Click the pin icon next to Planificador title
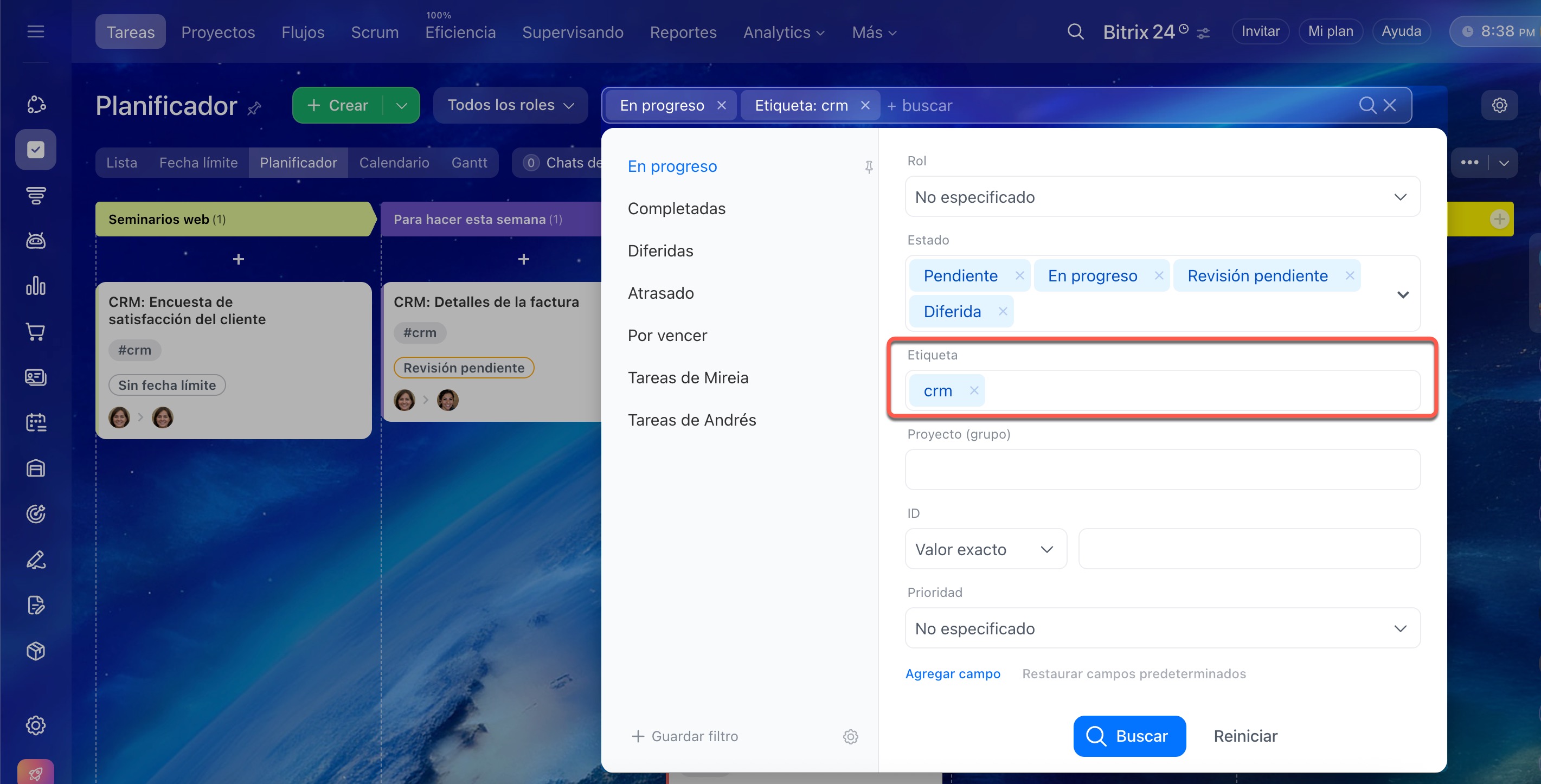1541x784 pixels. (x=254, y=108)
